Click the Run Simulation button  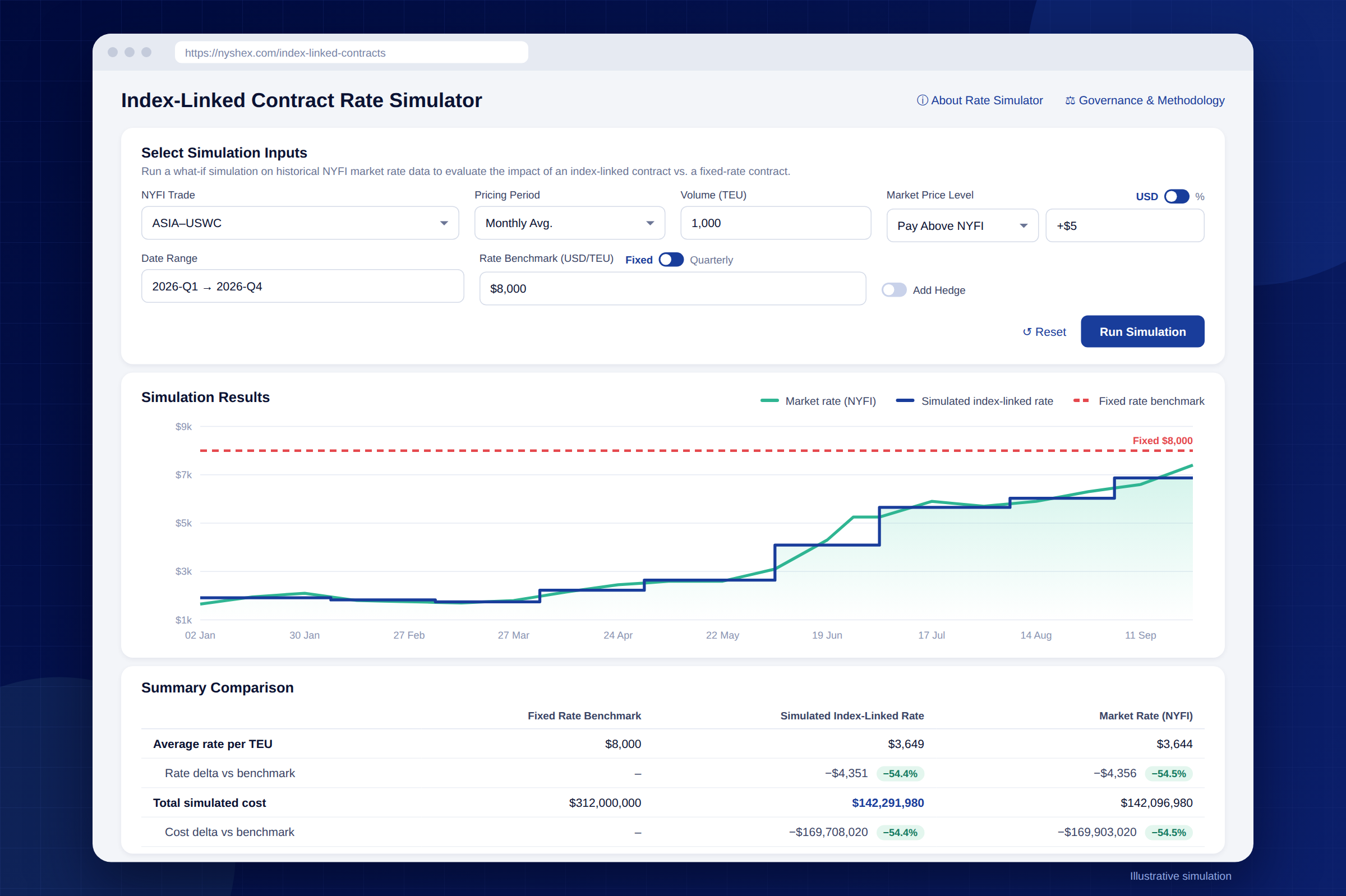pos(1142,331)
